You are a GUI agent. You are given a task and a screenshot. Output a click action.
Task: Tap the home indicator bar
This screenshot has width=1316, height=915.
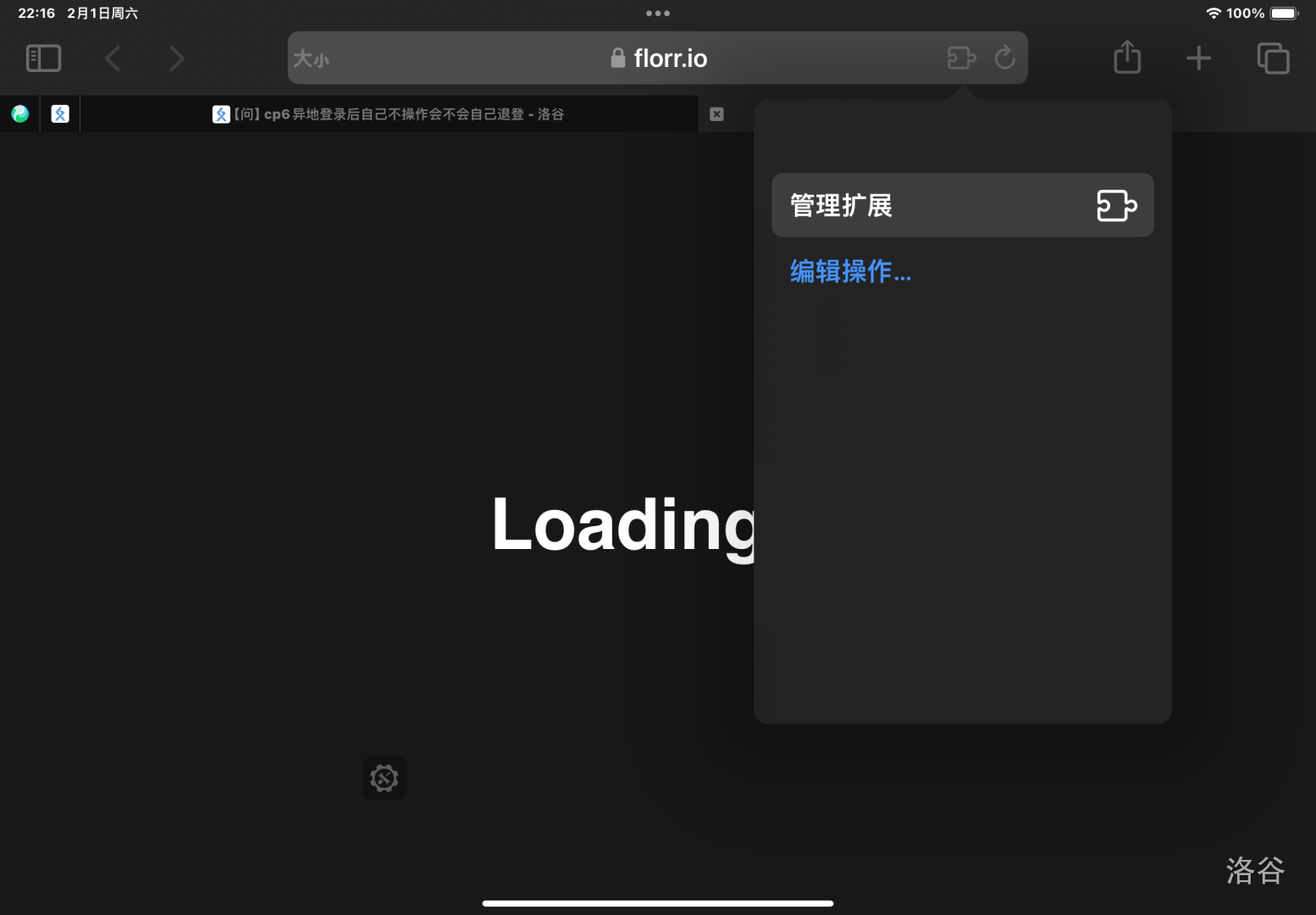658,903
